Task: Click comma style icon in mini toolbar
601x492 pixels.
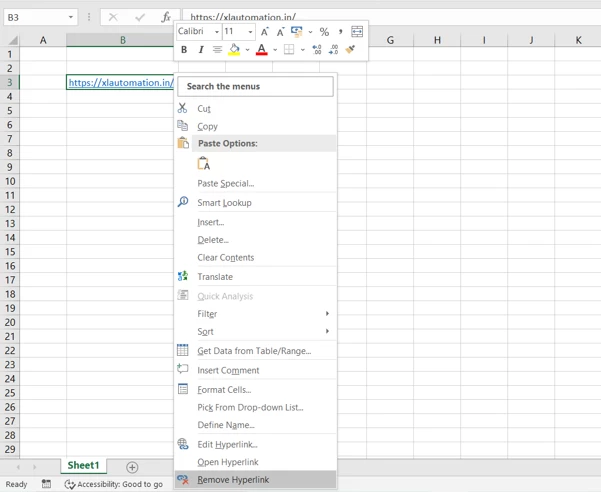Action: coord(340,32)
